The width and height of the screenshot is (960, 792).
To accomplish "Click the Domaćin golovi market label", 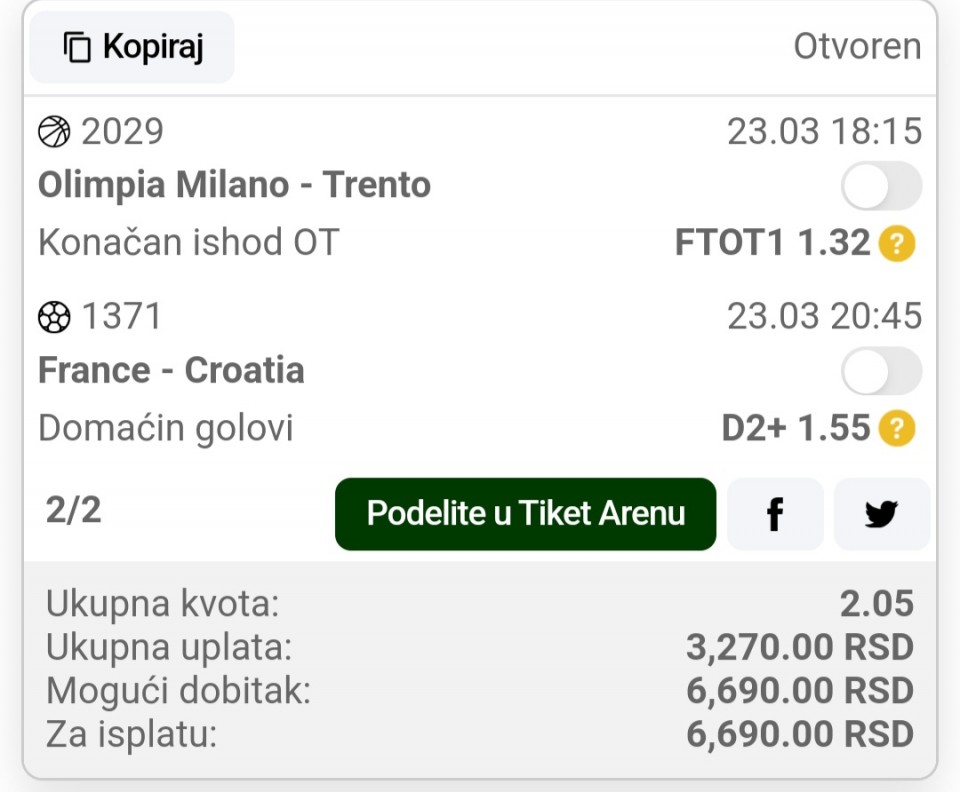I will tap(165, 428).
